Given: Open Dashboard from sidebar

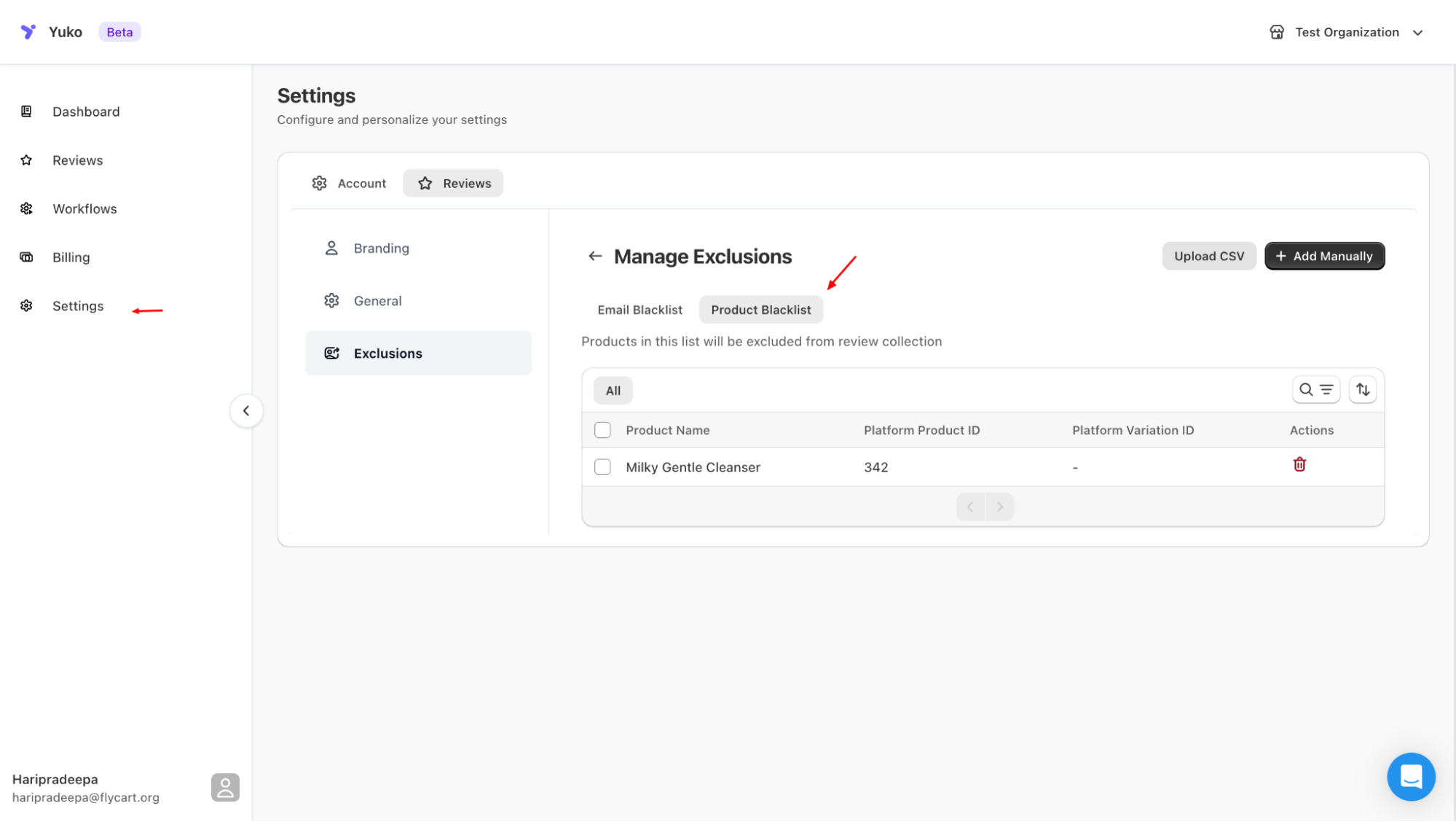Looking at the screenshot, I should click(86, 111).
